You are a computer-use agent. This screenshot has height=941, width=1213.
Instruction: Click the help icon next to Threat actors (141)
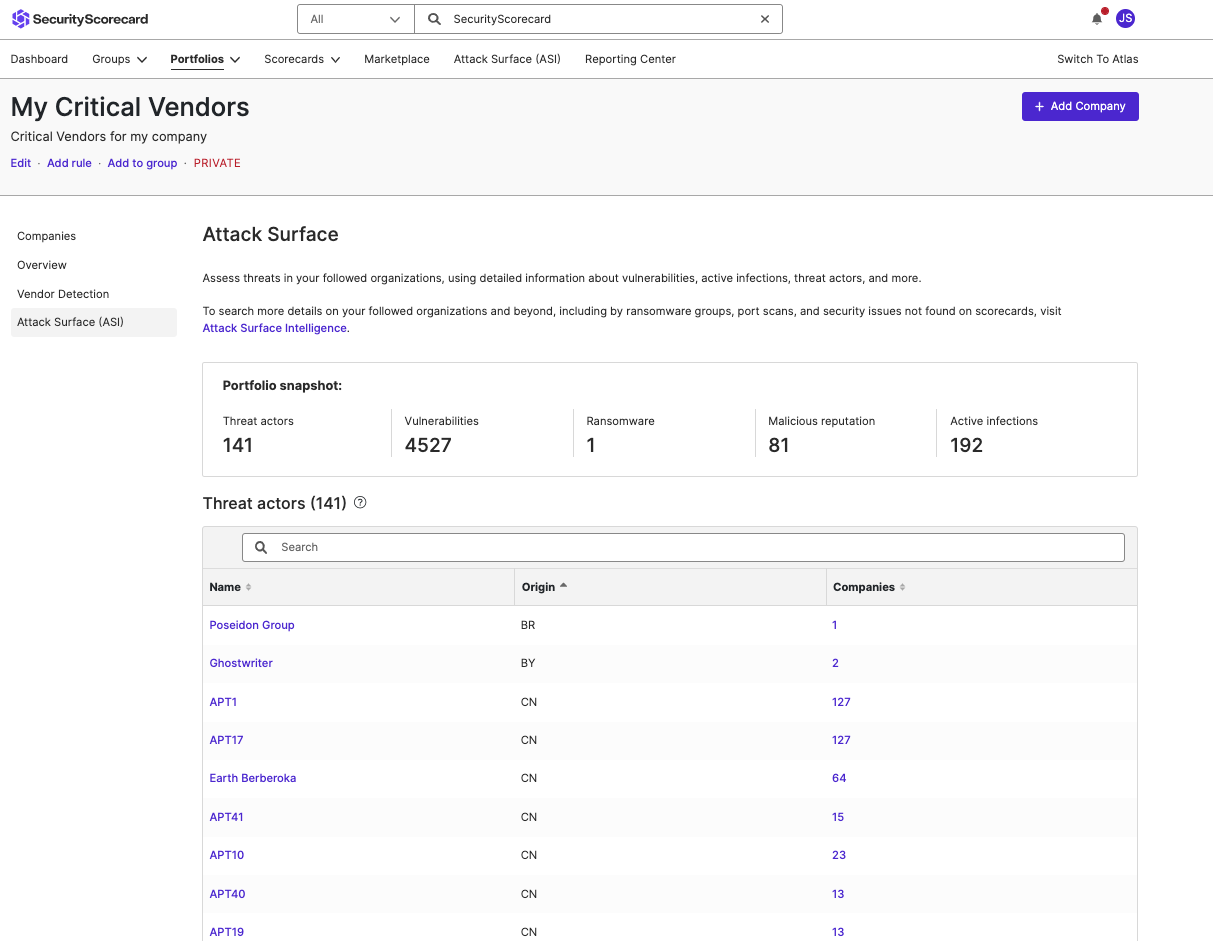pos(360,503)
